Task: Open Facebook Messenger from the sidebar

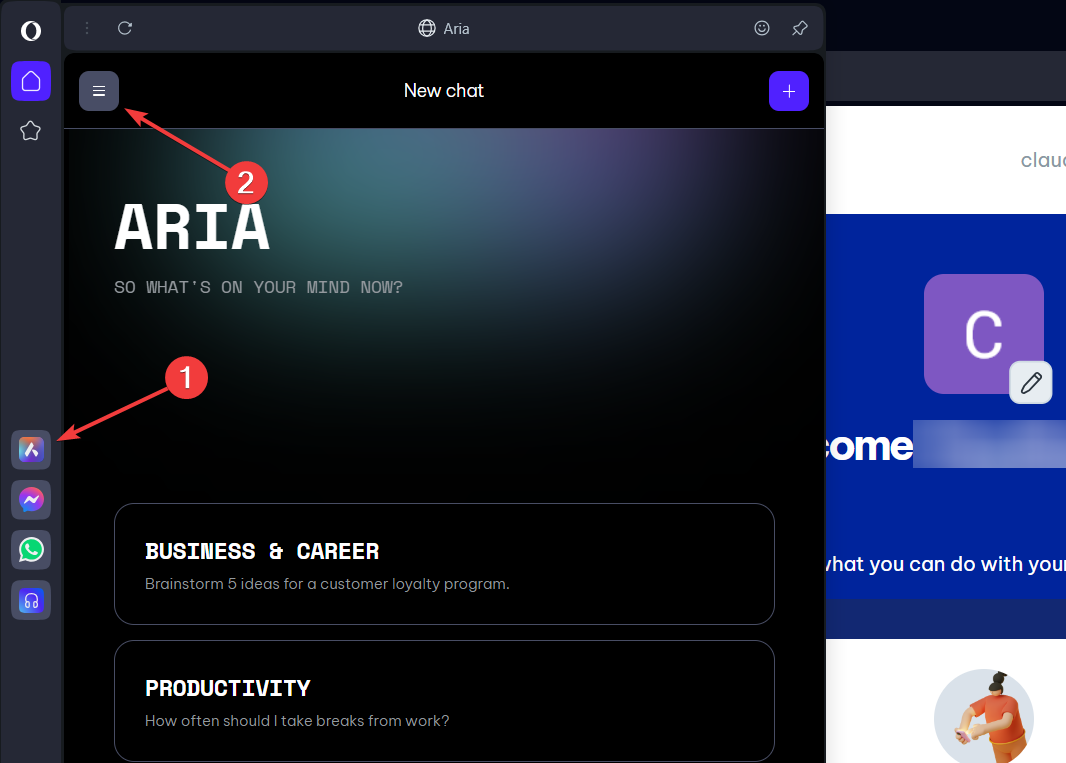Action: click(31, 500)
